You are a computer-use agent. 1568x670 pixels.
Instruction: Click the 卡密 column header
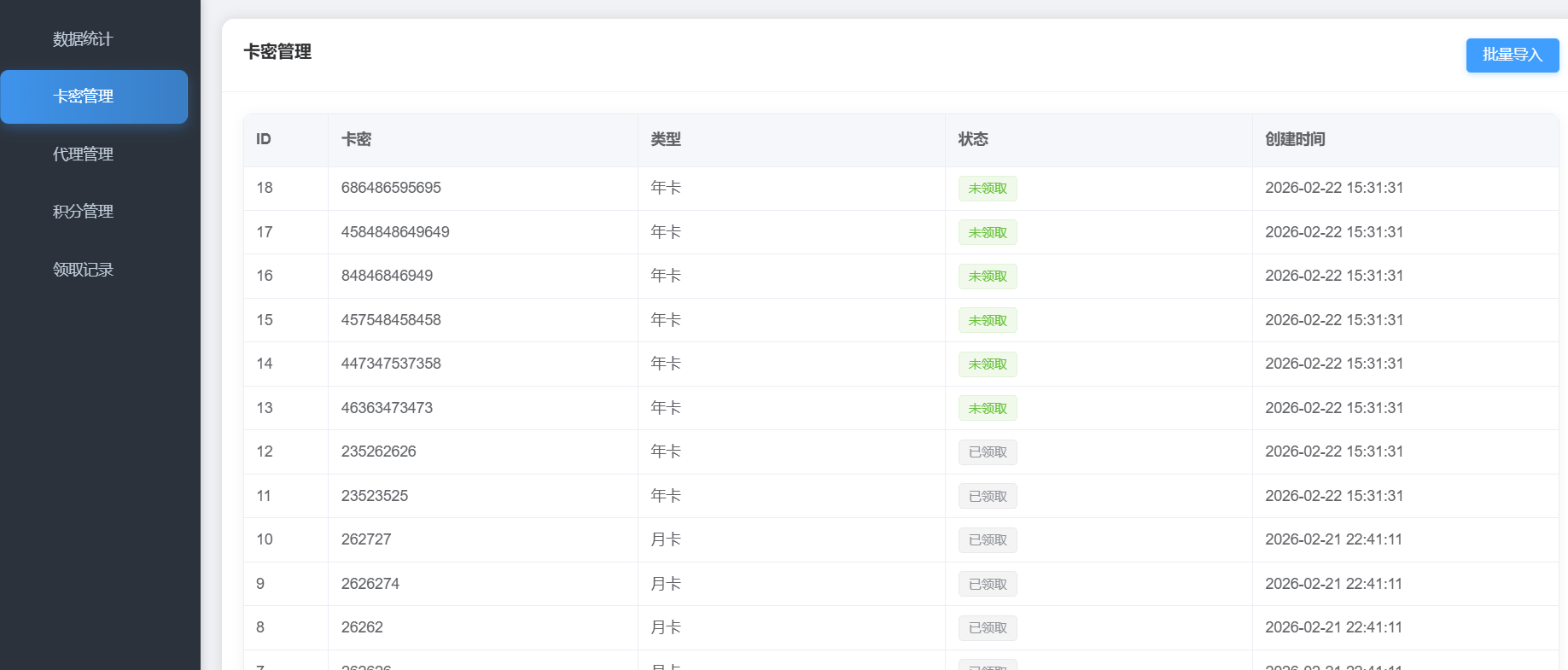[x=356, y=139]
